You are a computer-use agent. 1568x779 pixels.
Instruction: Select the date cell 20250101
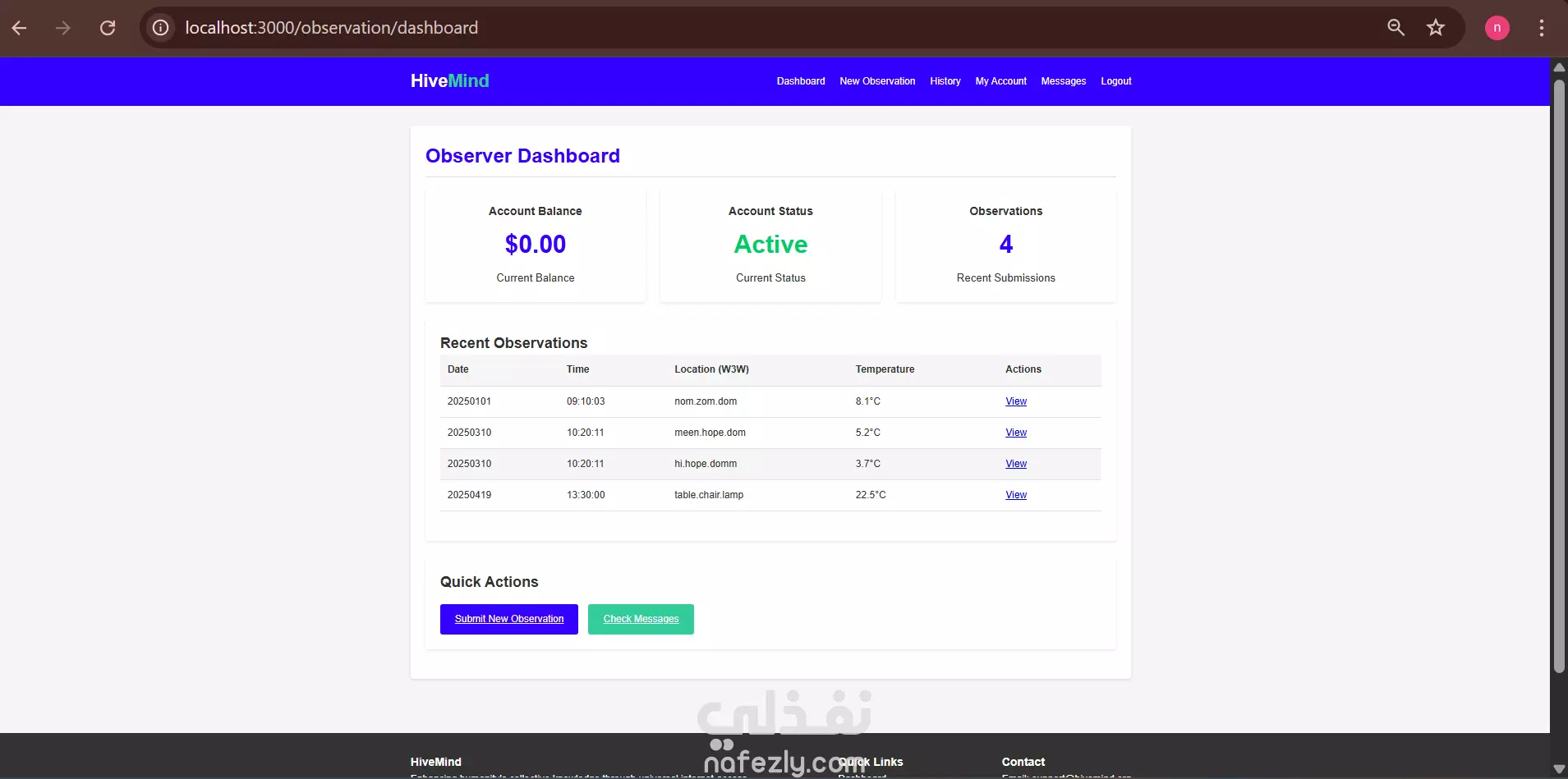(469, 401)
